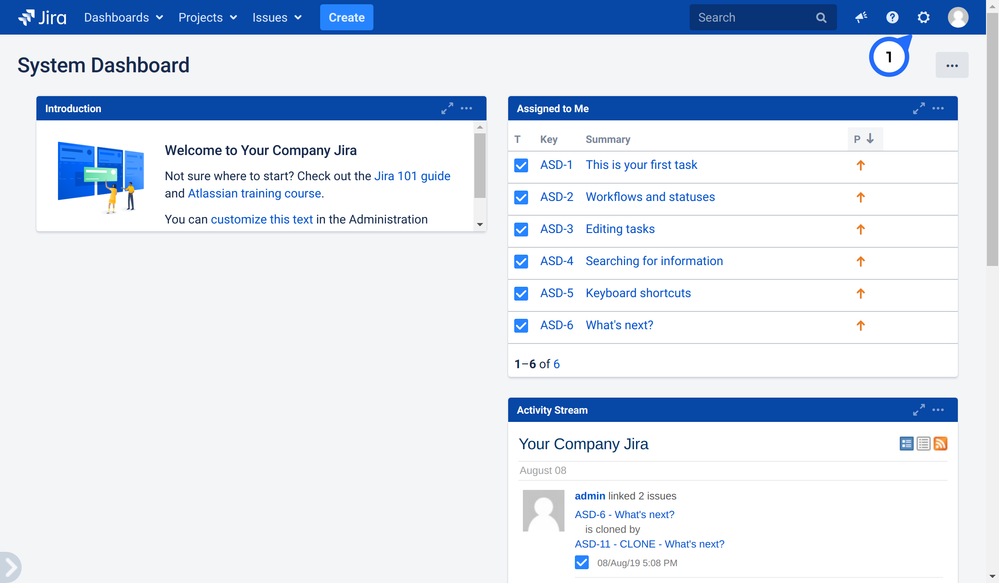Click the page vertical scrollbar
999x583 pixels.
(993, 138)
